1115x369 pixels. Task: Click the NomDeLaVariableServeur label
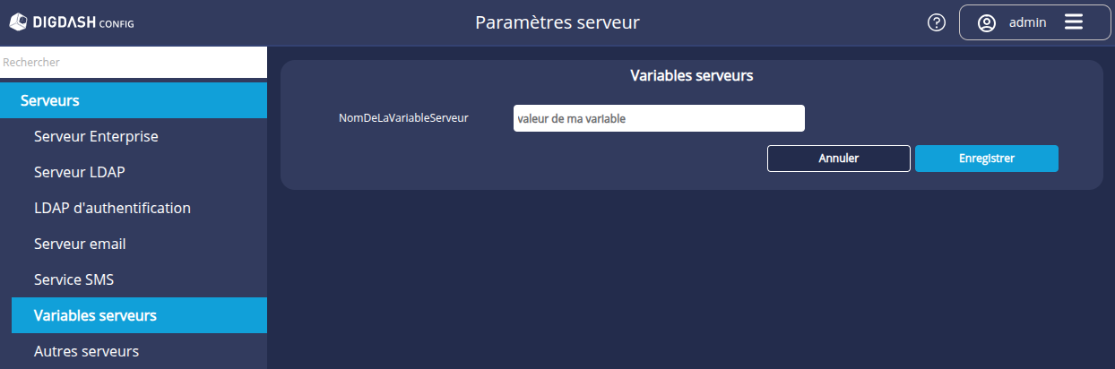point(403,118)
